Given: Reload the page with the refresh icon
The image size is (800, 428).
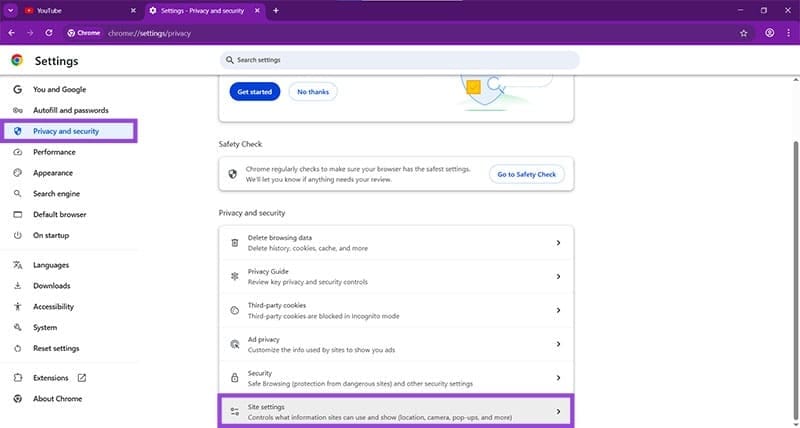Looking at the screenshot, I should click(48, 33).
